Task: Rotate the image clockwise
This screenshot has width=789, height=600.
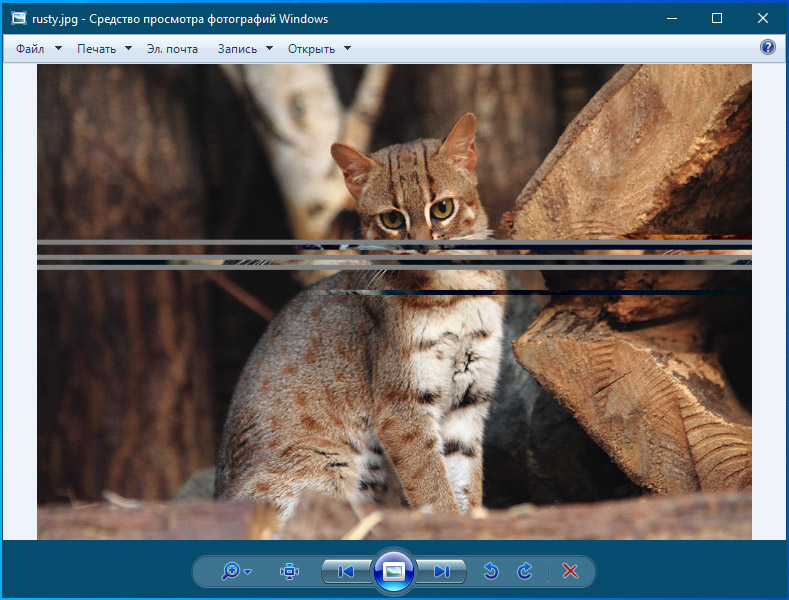Action: [x=524, y=571]
